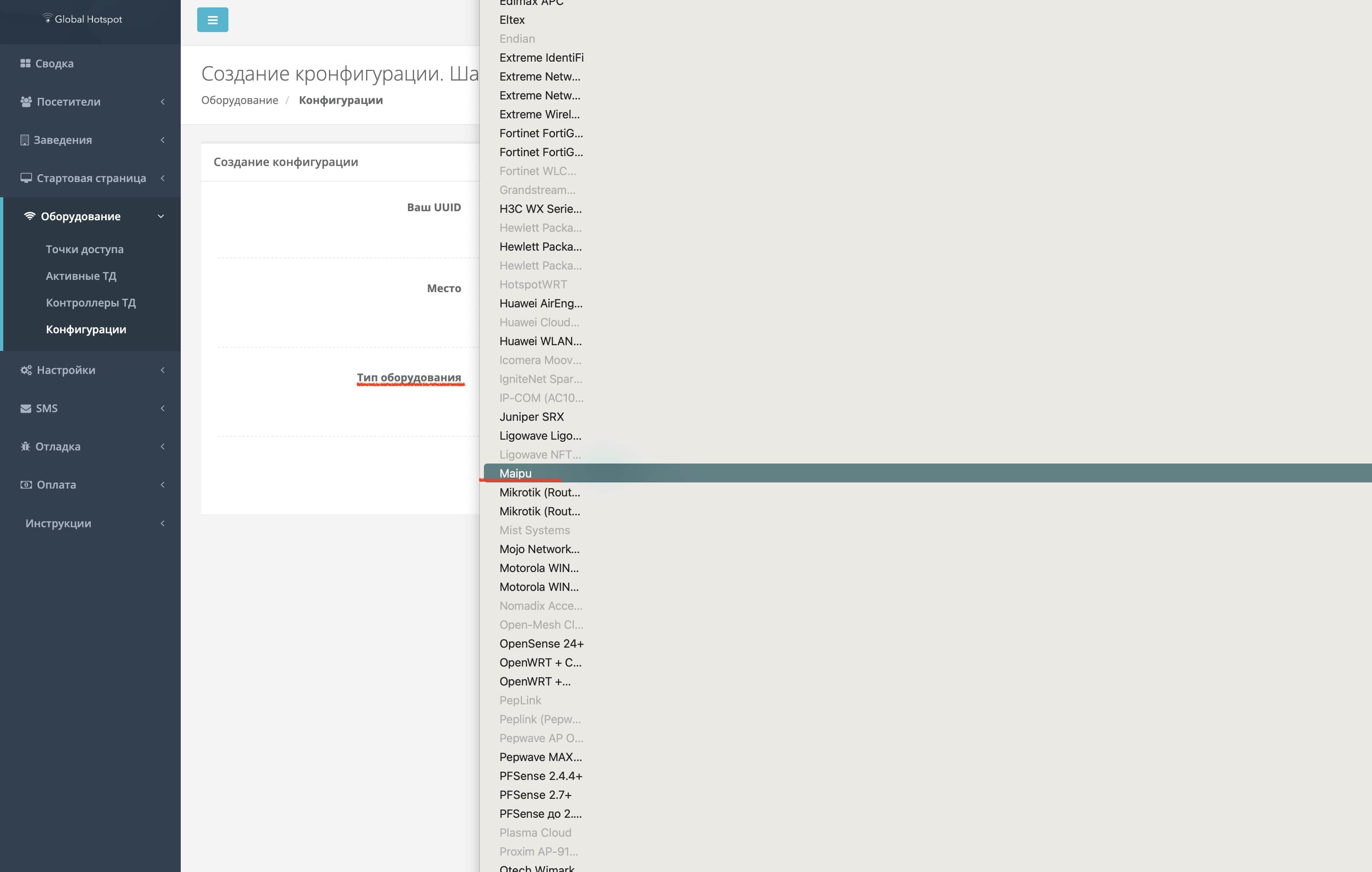The height and width of the screenshot is (872, 1372).
Task: Expand the Стартовая страница chevron
Action: tap(162, 178)
